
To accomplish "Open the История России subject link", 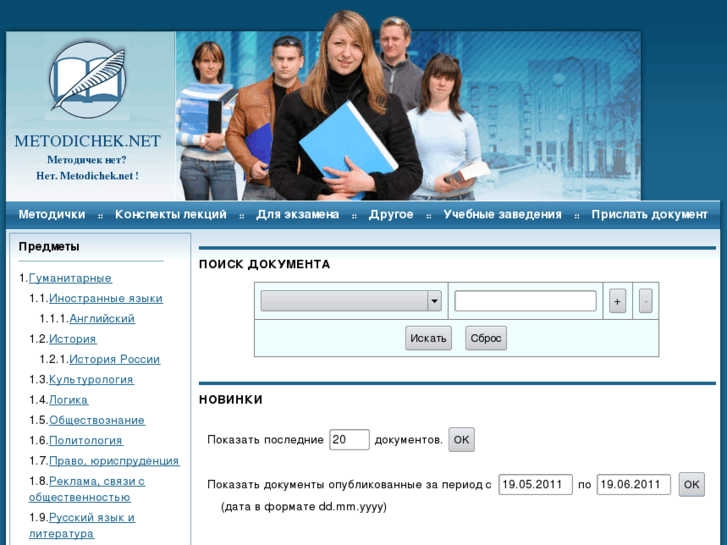I will [x=115, y=359].
